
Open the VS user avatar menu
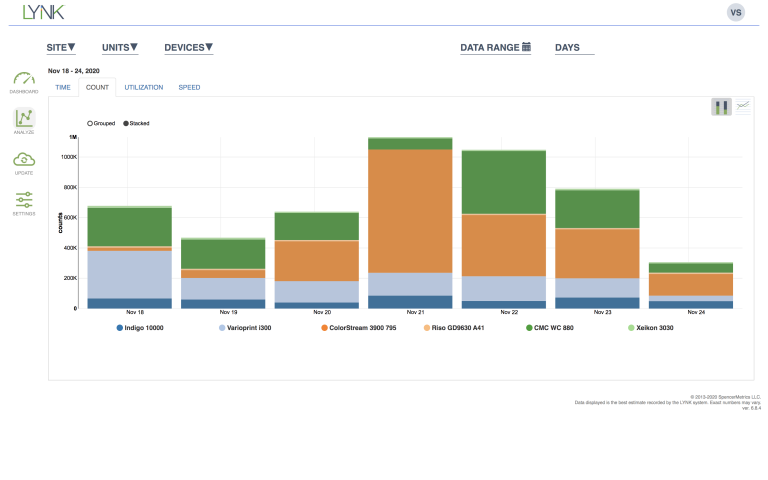736,12
